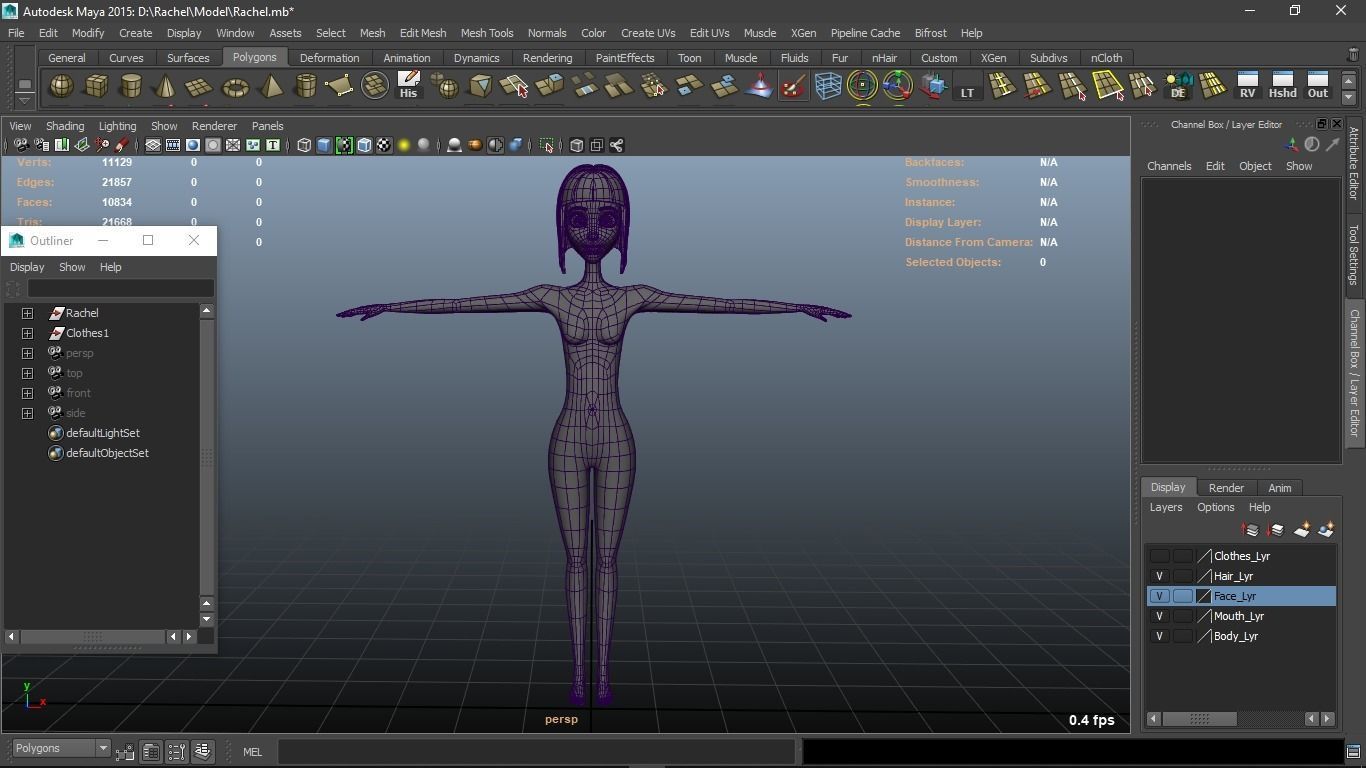Expand the front camera node in Outliner
The image size is (1366, 768).
27,393
